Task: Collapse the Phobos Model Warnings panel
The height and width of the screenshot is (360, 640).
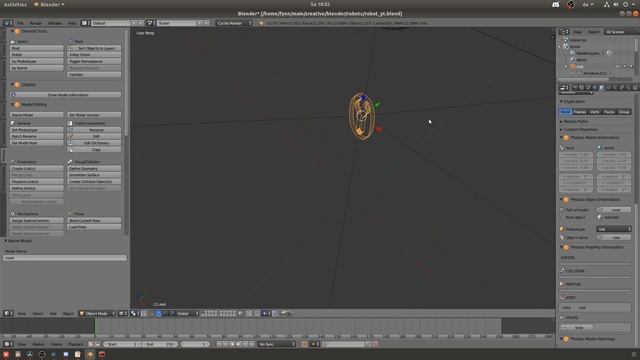Action: [561, 339]
